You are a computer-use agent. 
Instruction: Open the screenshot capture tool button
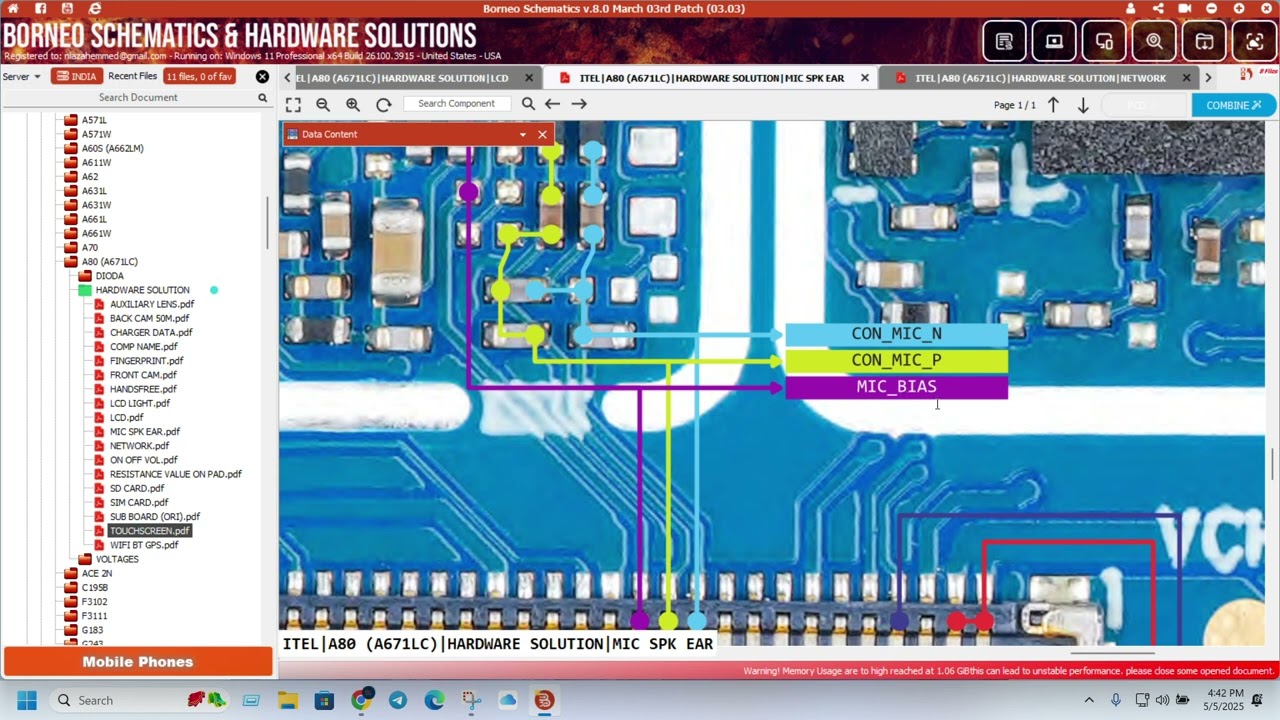point(1254,41)
